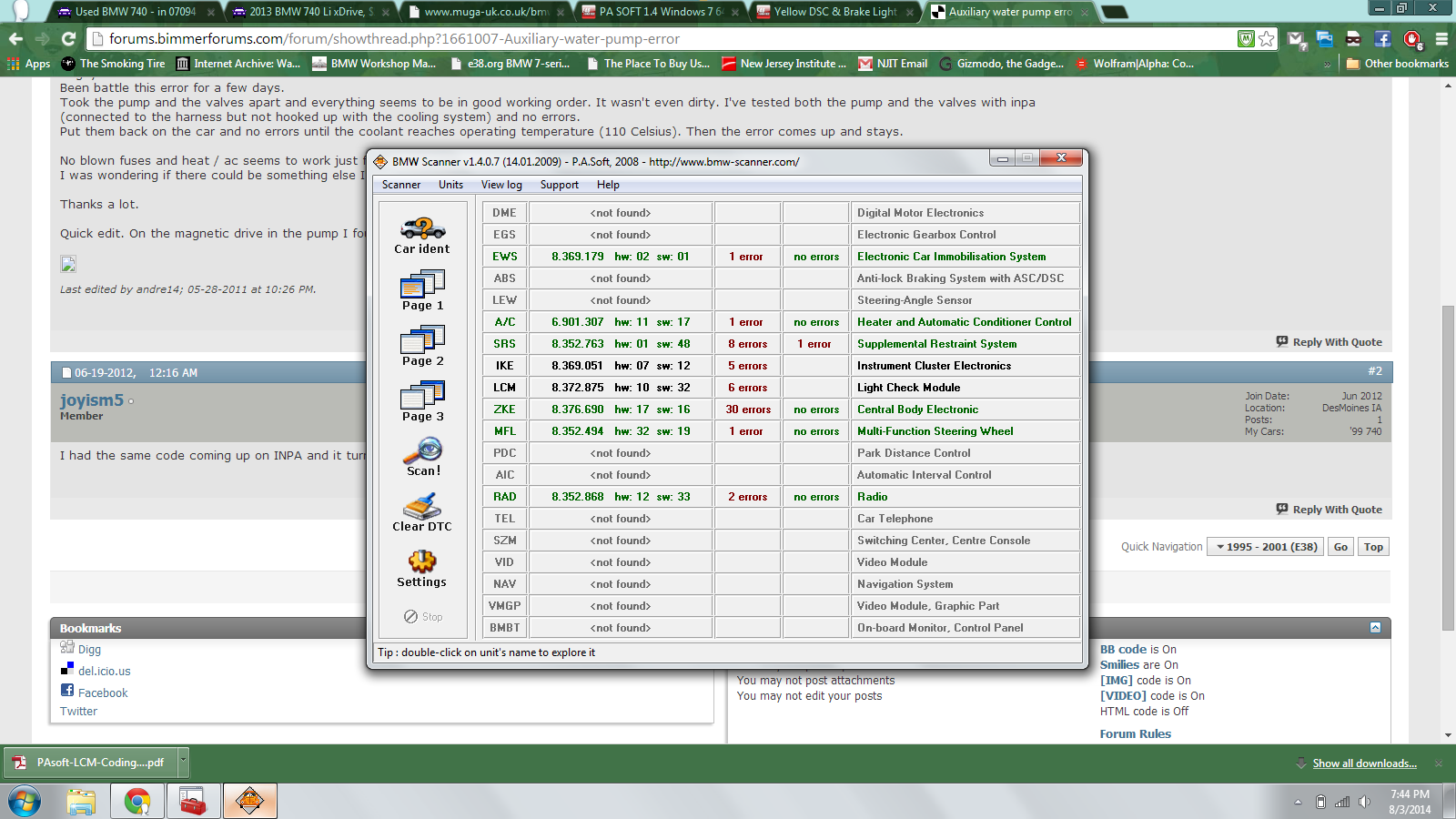Click 'Show all downloads...' link

(1364, 763)
